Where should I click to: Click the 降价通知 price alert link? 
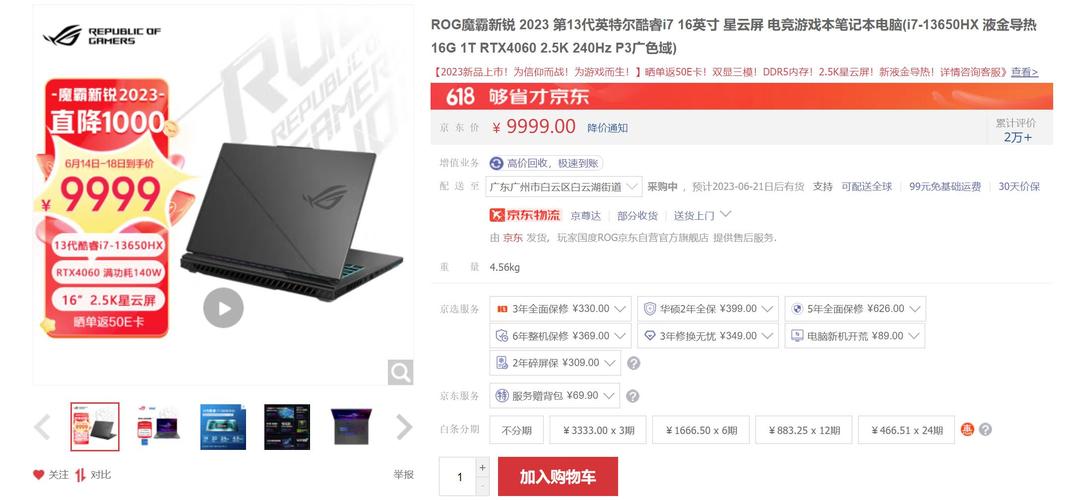tap(607, 128)
